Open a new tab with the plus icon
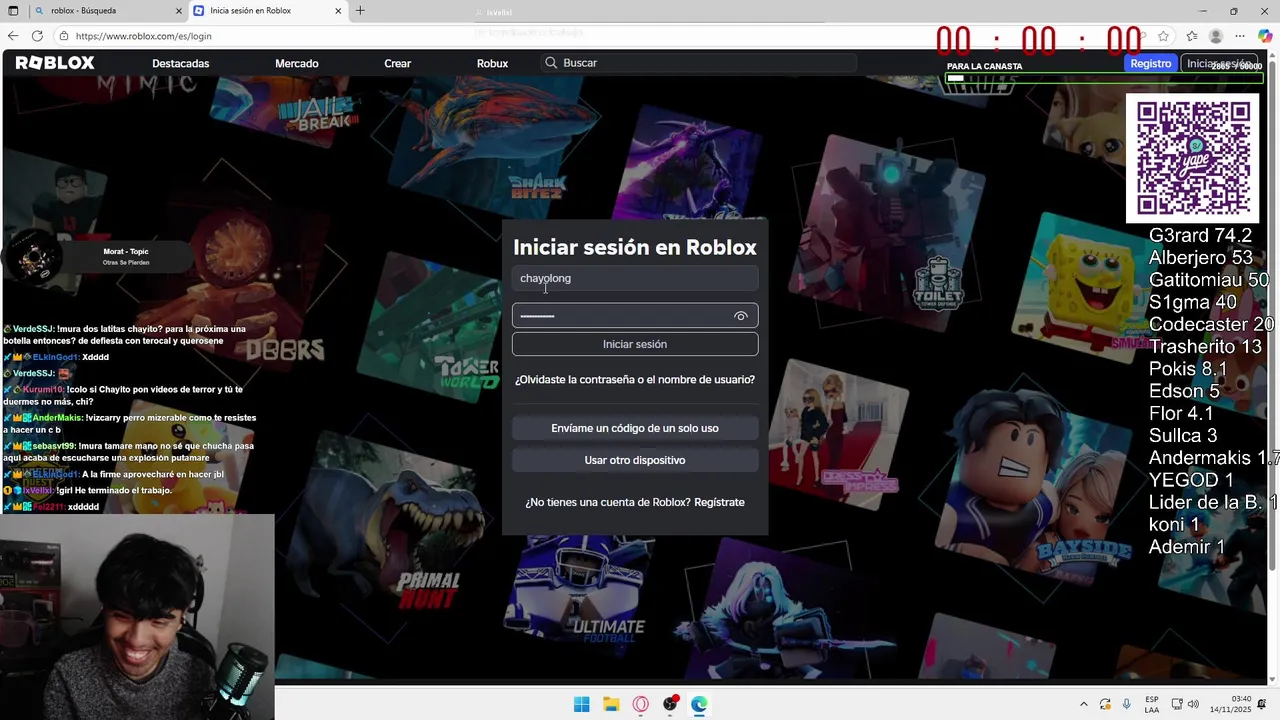This screenshot has height=720, width=1280. [x=360, y=11]
